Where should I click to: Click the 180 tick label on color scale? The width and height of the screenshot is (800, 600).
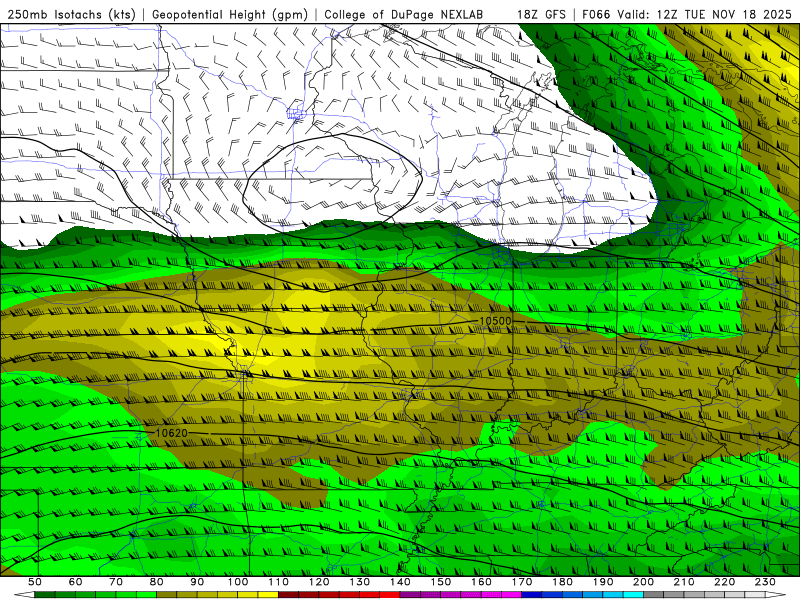click(x=563, y=582)
